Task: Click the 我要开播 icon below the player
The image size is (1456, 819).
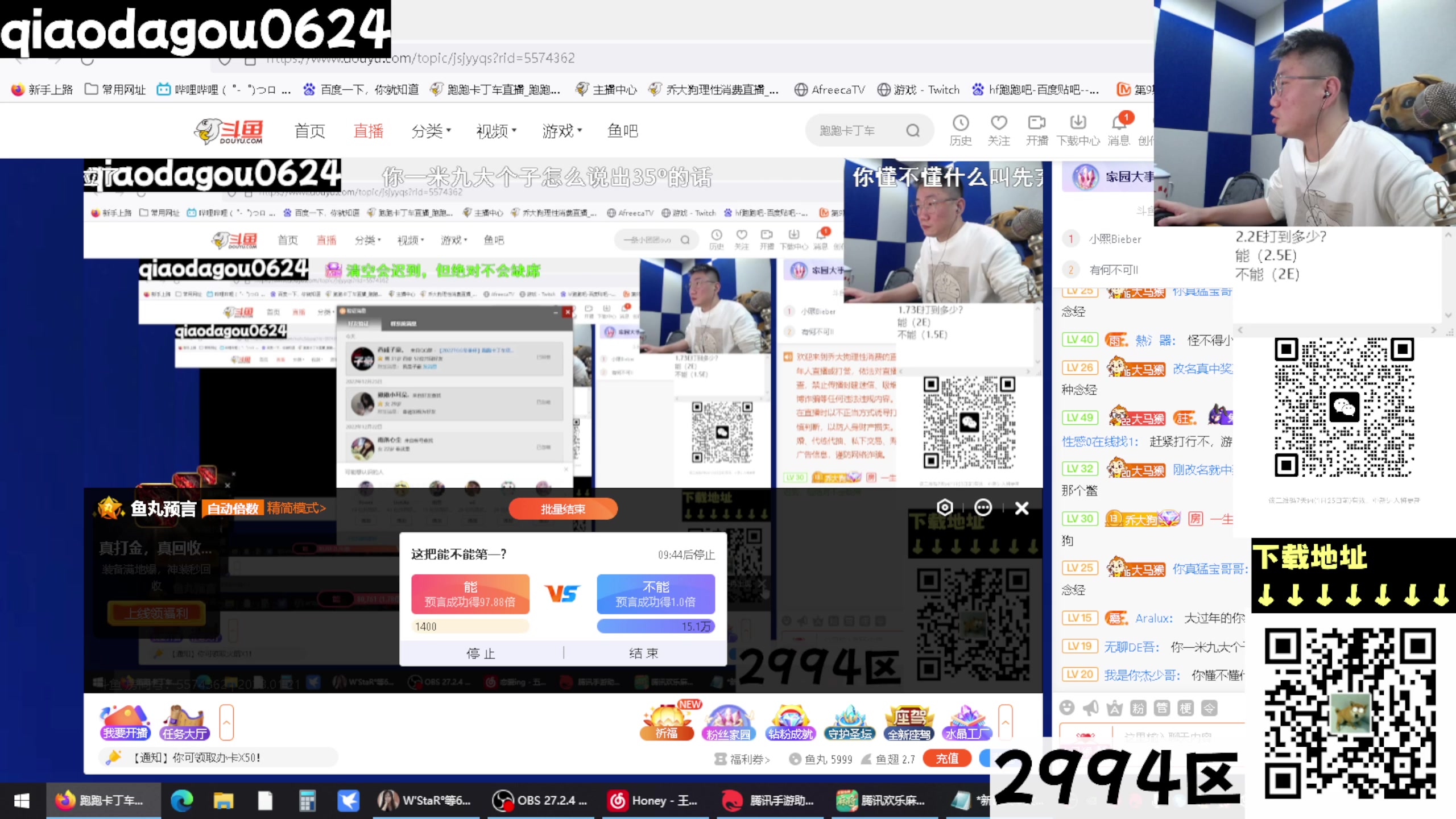Action: (x=125, y=722)
